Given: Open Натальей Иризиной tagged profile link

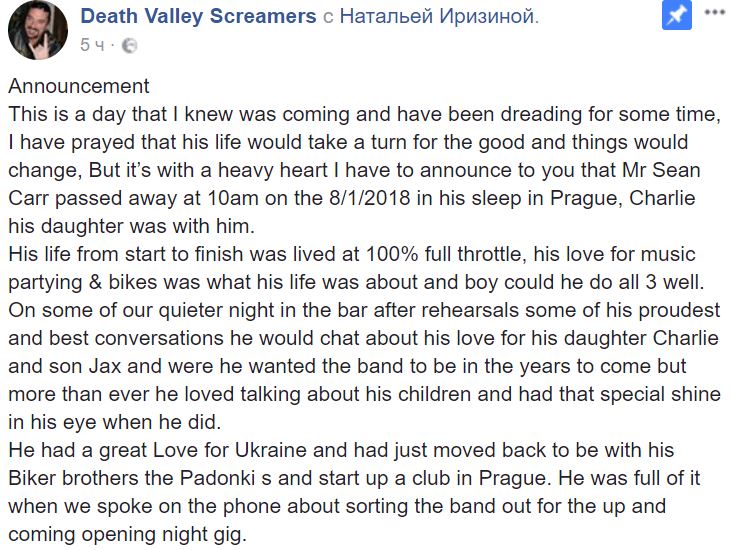Looking at the screenshot, I should click(x=439, y=16).
